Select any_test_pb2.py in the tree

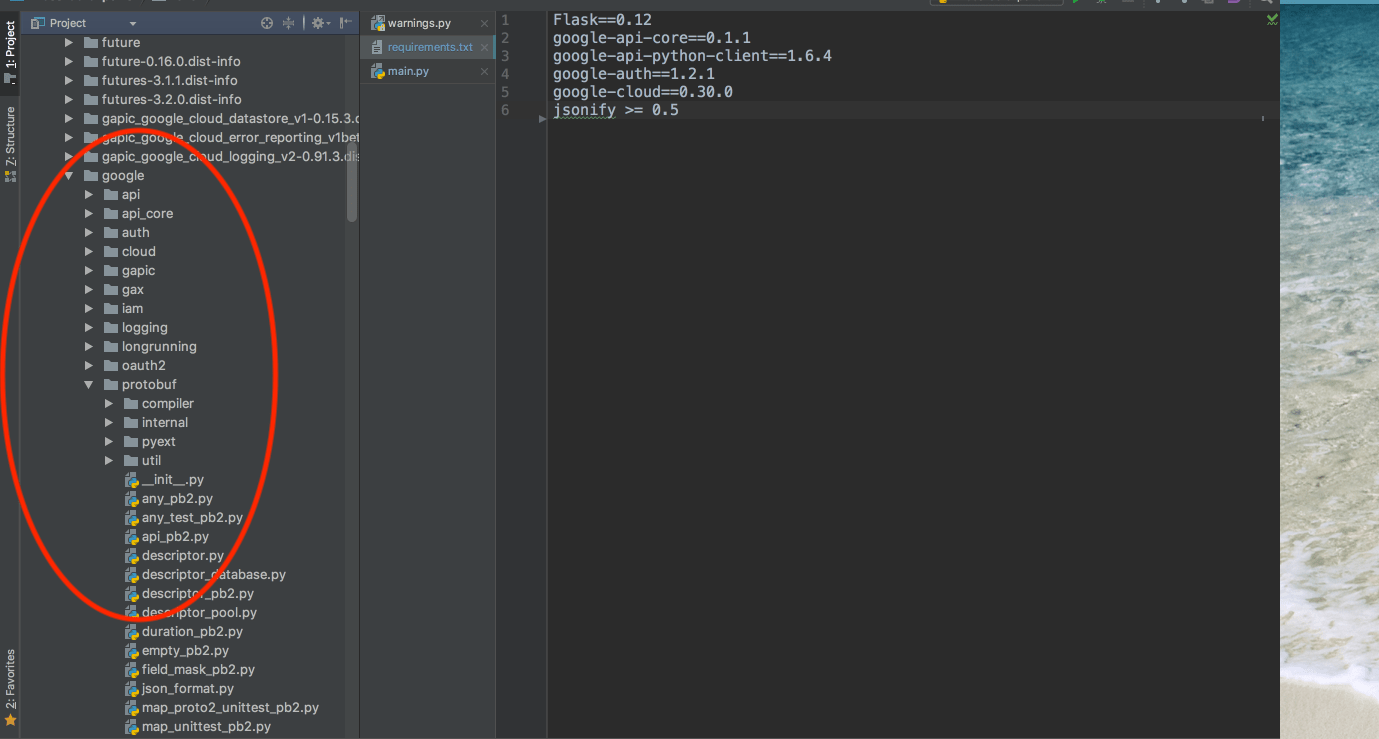click(192, 518)
